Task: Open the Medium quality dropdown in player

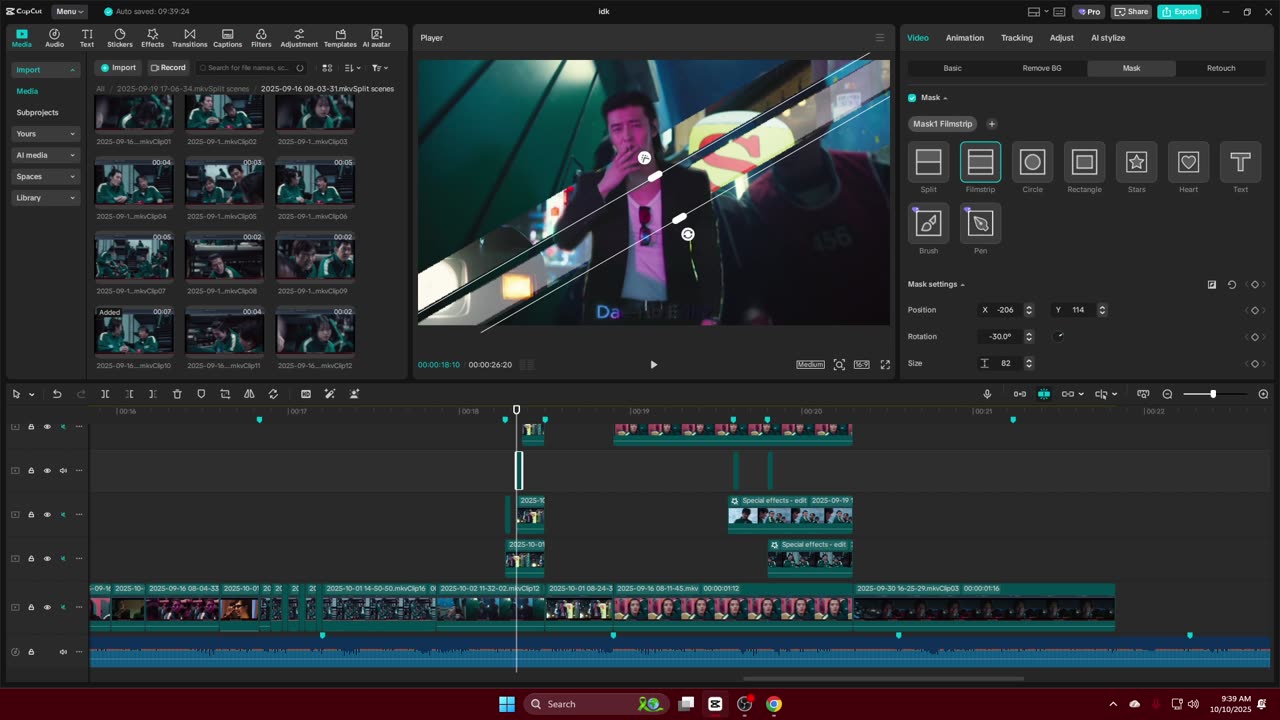Action: (810, 365)
